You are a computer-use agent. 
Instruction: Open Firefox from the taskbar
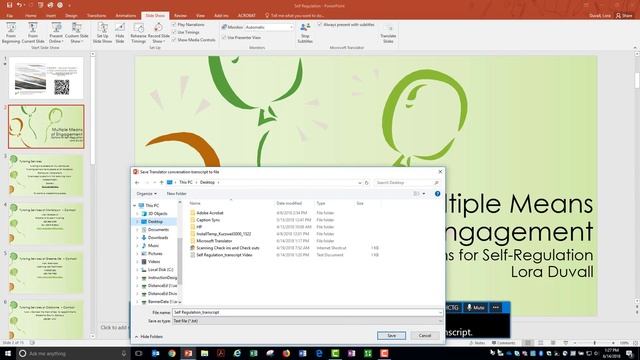pos(286,353)
